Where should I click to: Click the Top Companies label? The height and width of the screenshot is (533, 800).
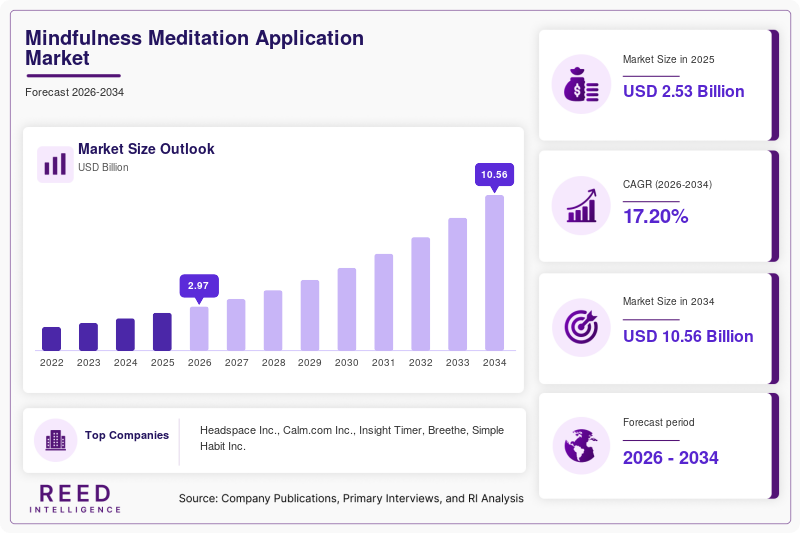coord(127,435)
